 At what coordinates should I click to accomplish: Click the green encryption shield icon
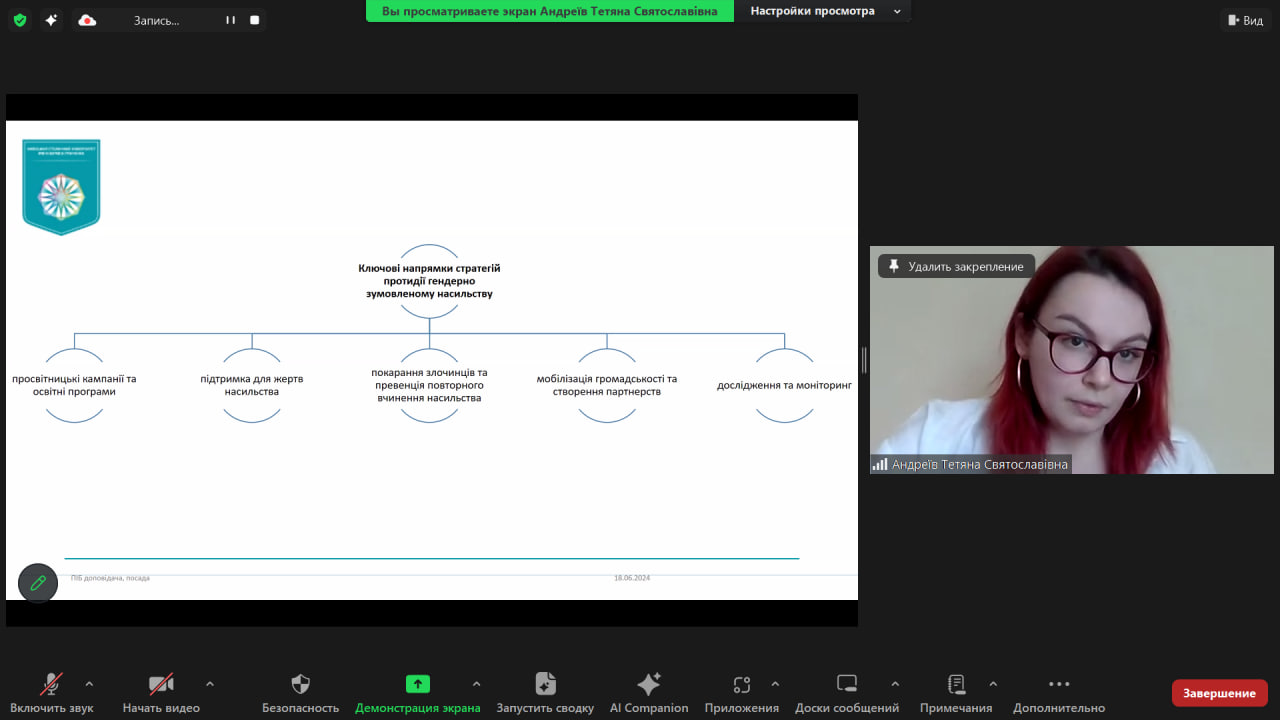click(x=20, y=20)
